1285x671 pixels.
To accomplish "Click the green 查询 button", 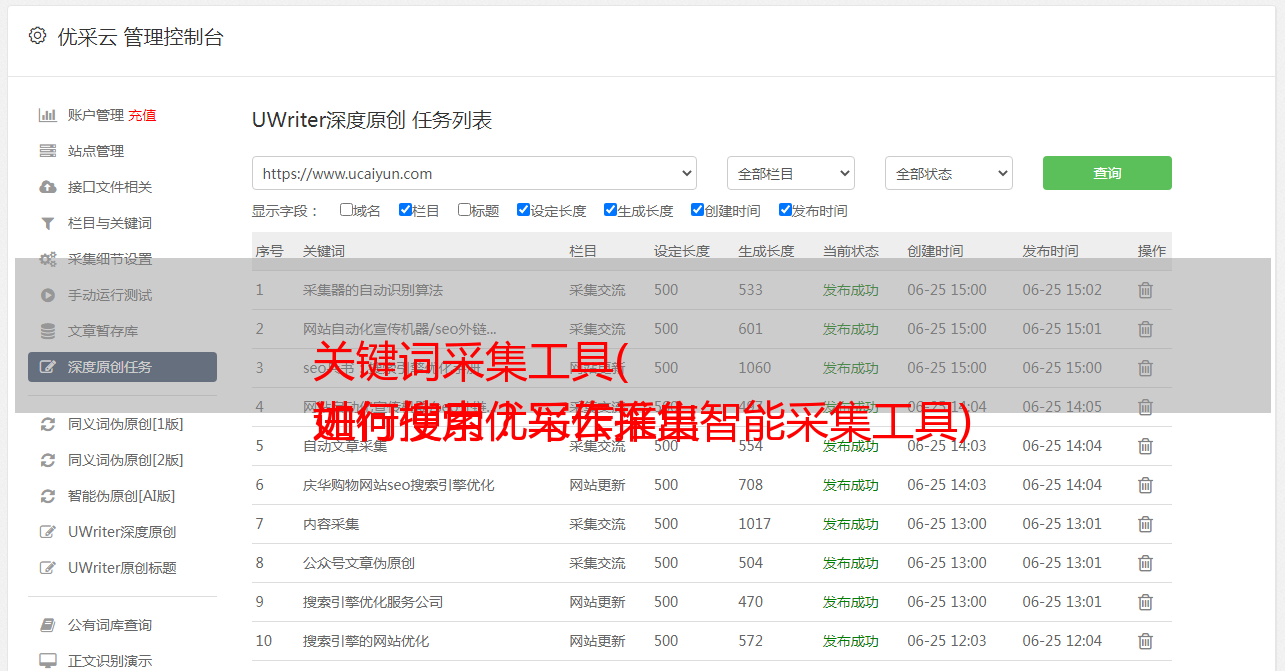I will click(1106, 173).
